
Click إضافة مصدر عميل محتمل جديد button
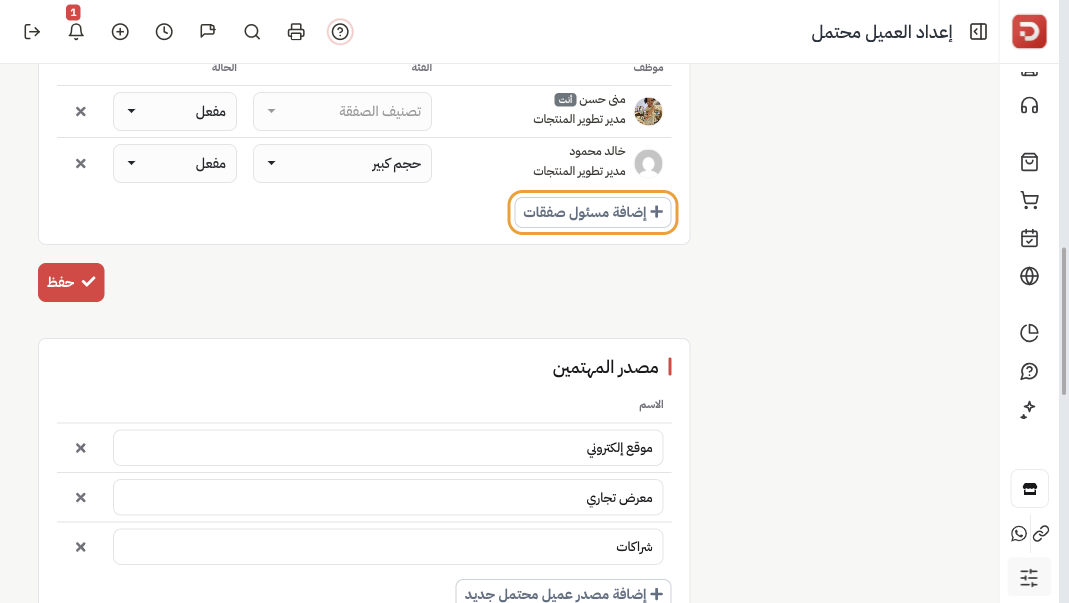(x=563, y=593)
